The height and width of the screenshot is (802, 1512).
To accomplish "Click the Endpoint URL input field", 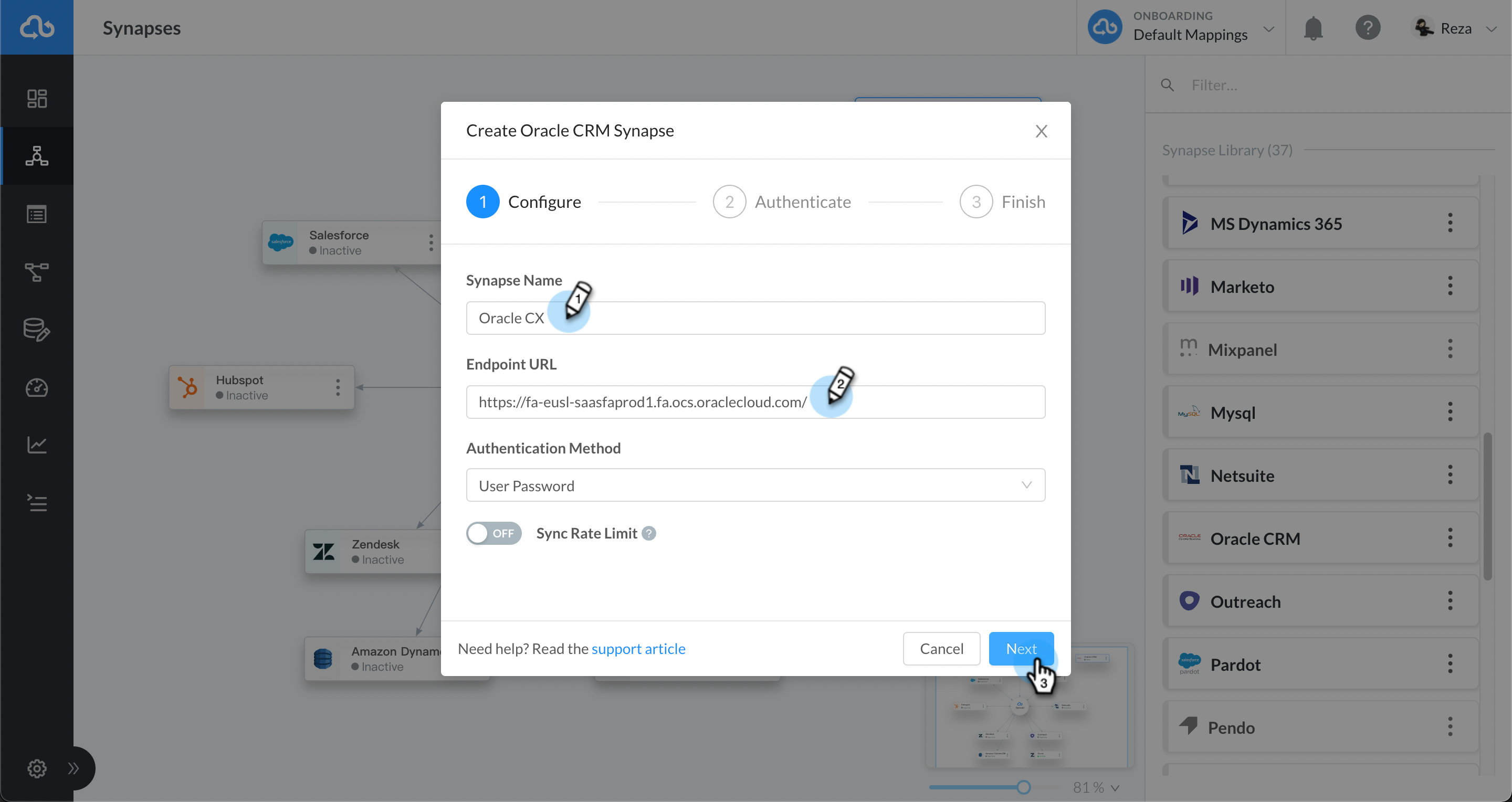I will (755, 402).
